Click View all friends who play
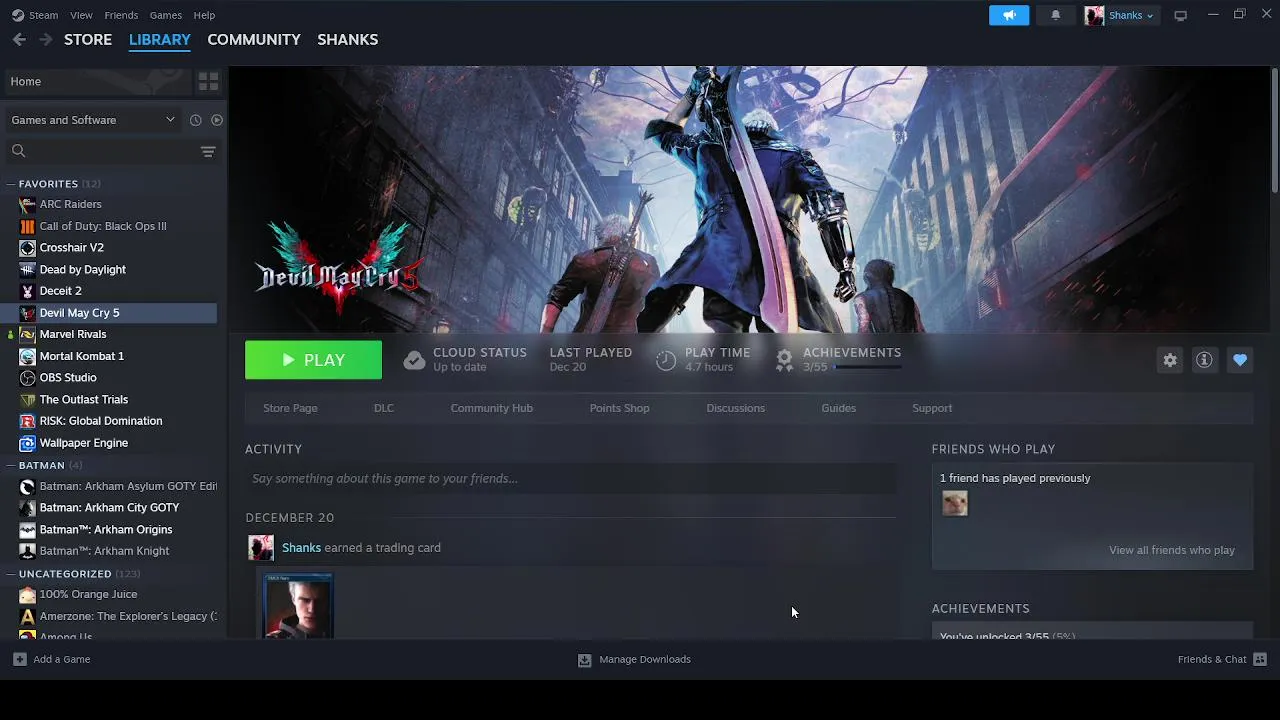Screen dimensions: 1280x720 pos(1171,550)
